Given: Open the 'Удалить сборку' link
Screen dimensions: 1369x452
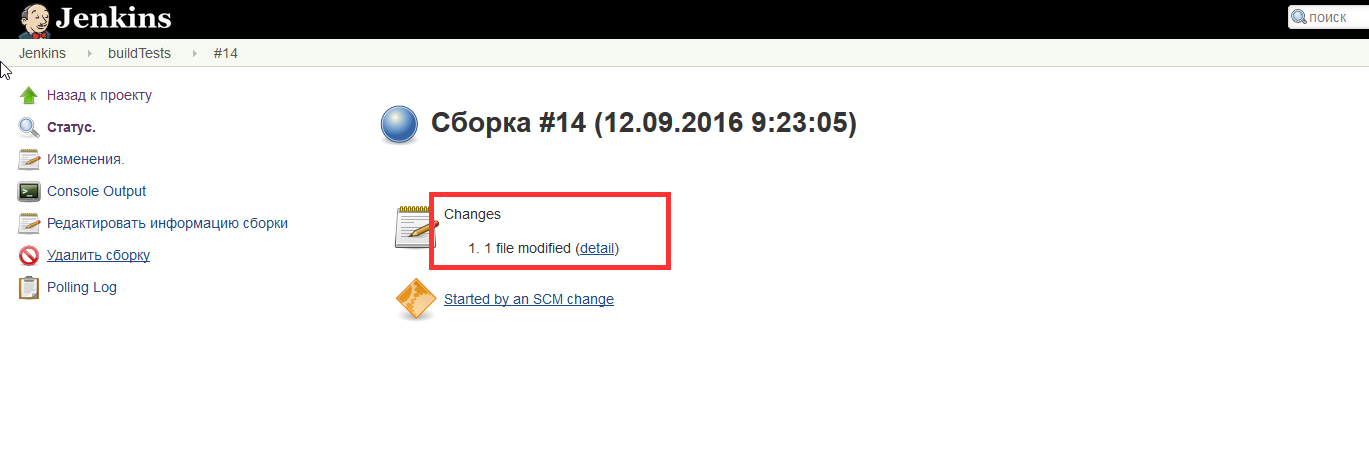Looking at the screenshot, I should [x=98, y=256].
